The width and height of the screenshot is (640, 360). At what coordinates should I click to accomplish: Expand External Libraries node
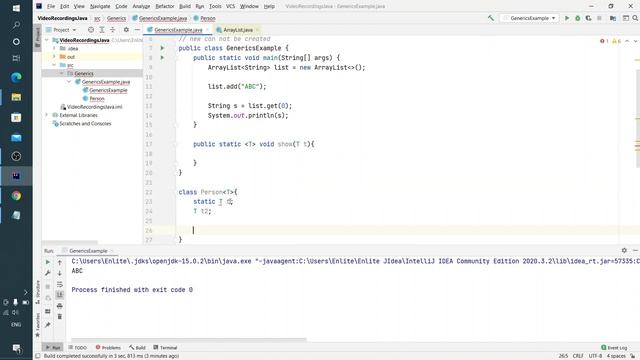tap(47, 115)
